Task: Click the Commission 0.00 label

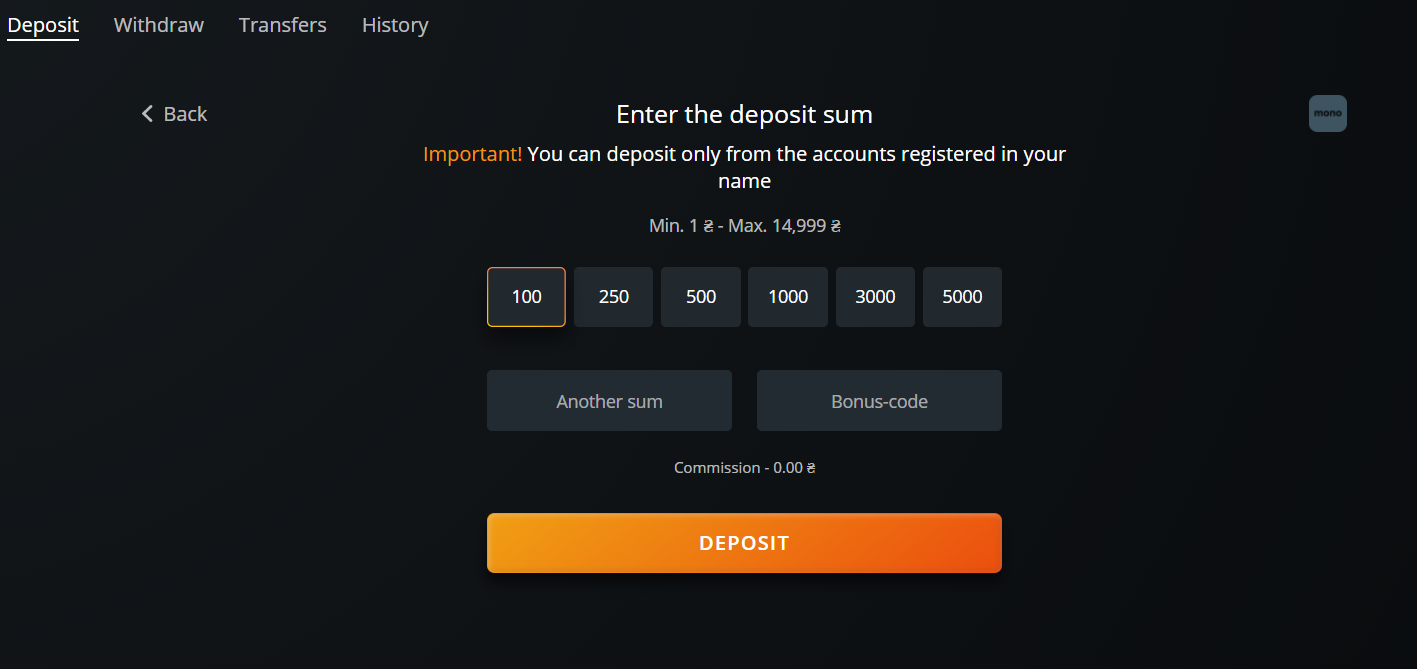Action: tap(744, 468)
